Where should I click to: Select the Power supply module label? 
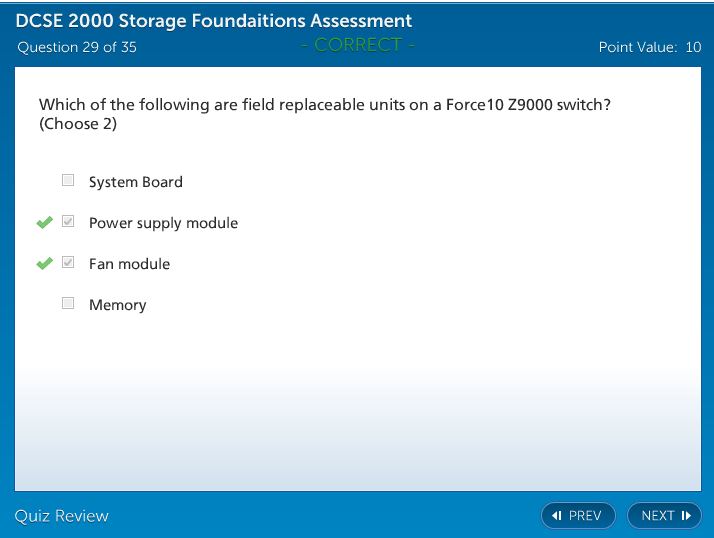pyautogui.click(x=163, y=223)
